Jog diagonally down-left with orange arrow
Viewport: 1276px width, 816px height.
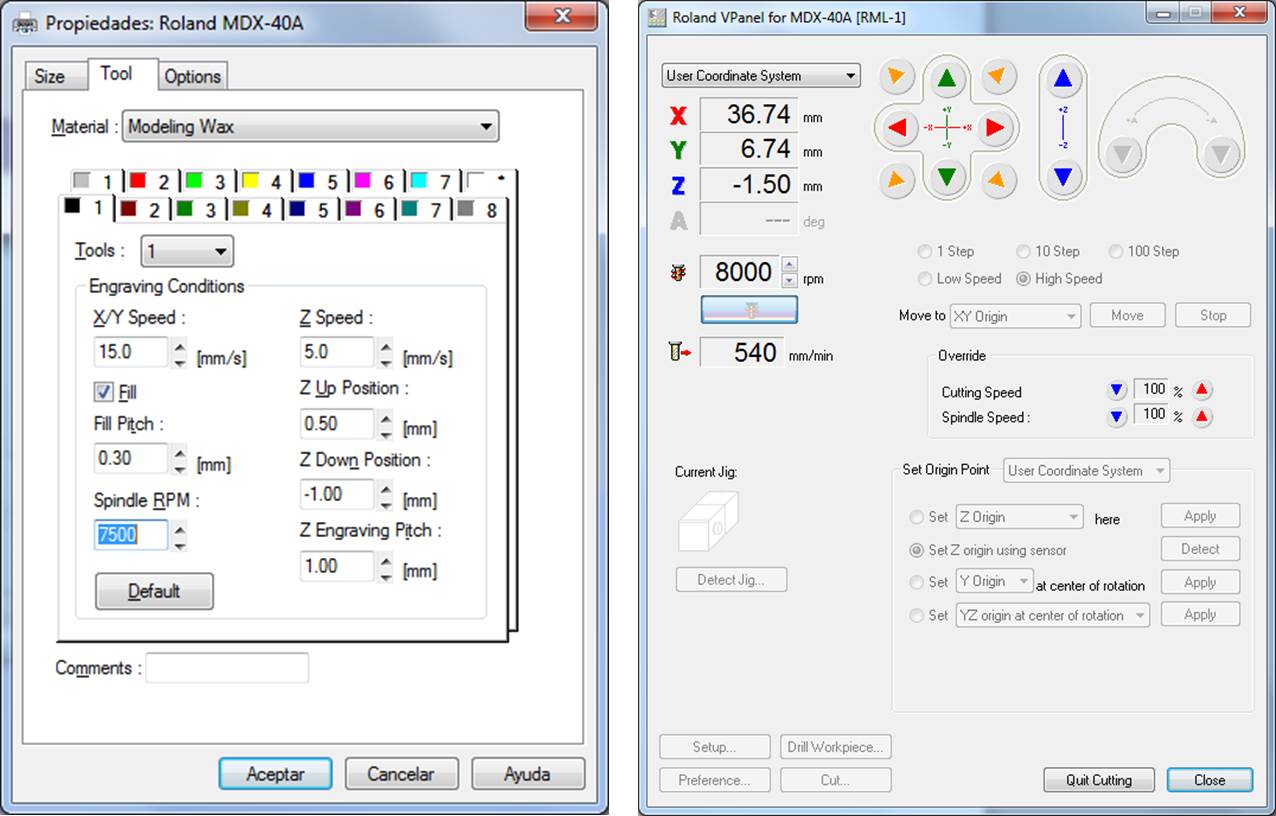898,179
